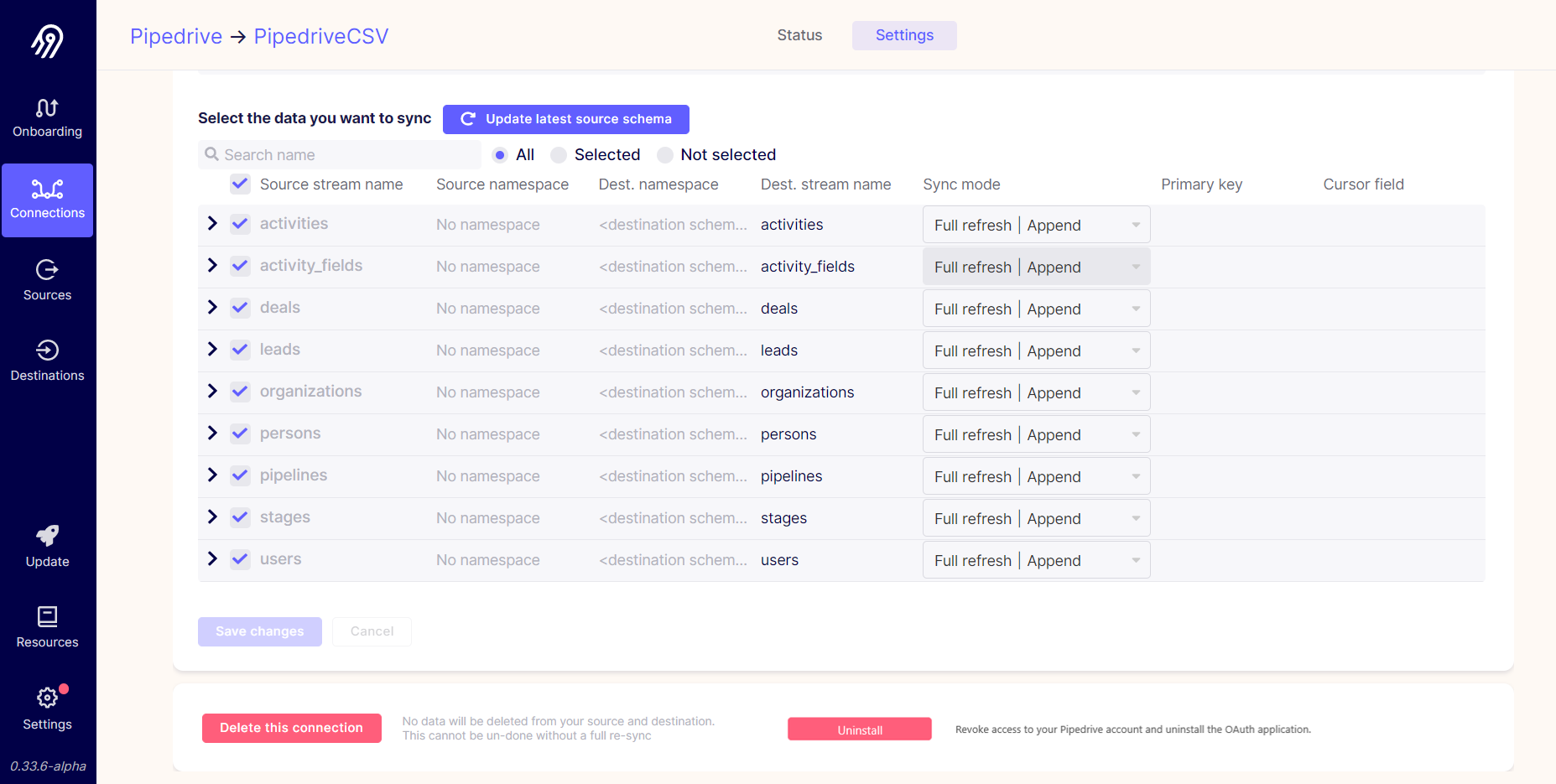Expand the deals stream row

coord(212,308)
